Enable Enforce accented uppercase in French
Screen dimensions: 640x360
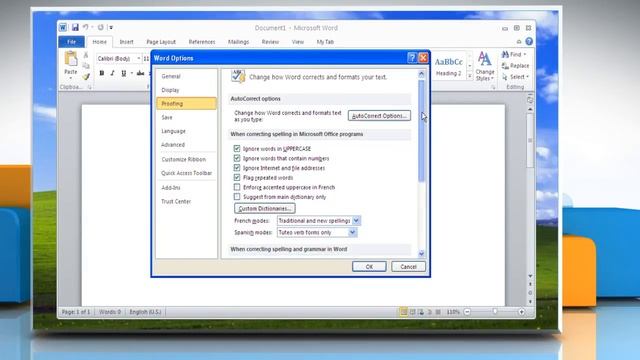237,187
